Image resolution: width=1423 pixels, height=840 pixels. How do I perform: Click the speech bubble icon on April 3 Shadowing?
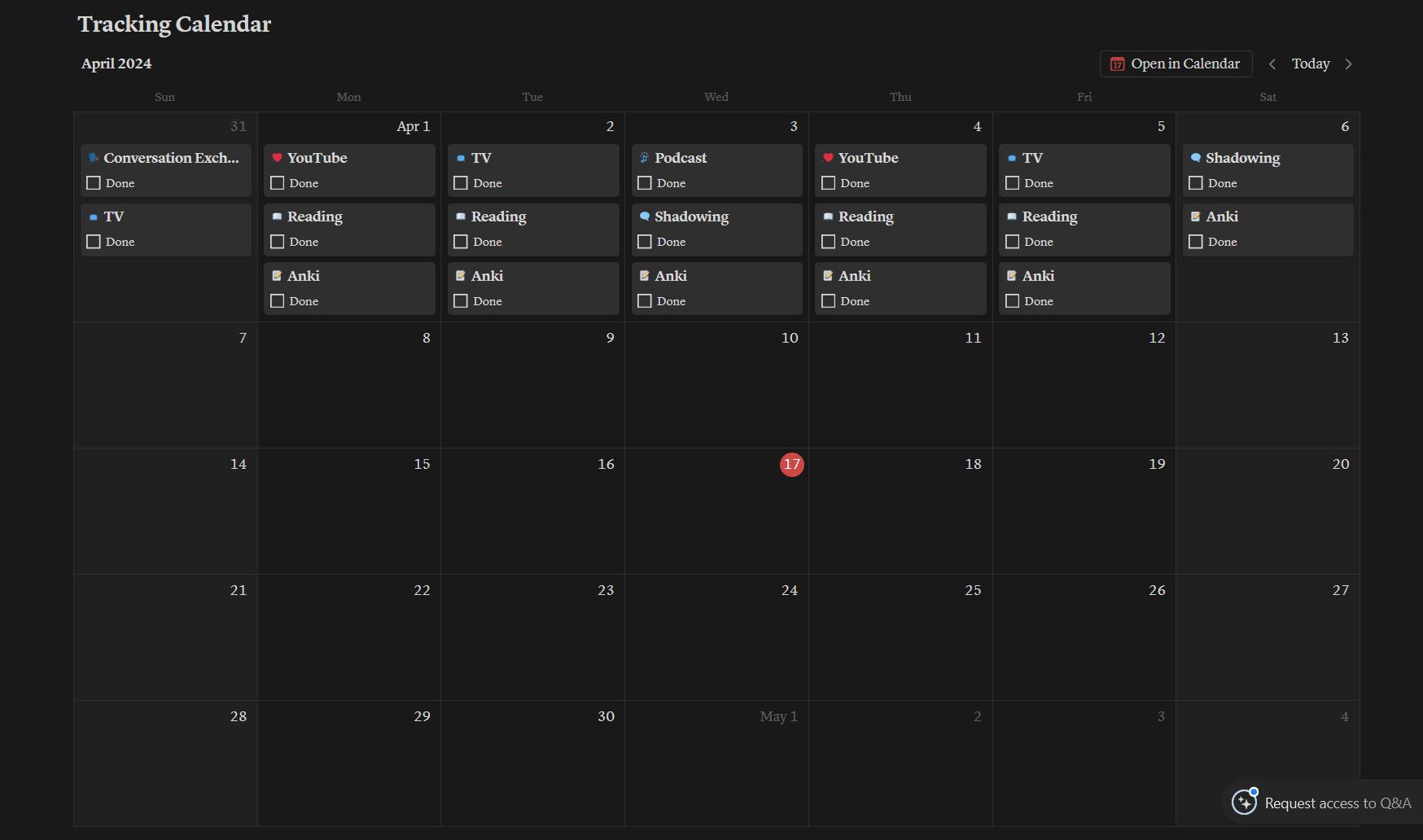[x=644, y=217]
